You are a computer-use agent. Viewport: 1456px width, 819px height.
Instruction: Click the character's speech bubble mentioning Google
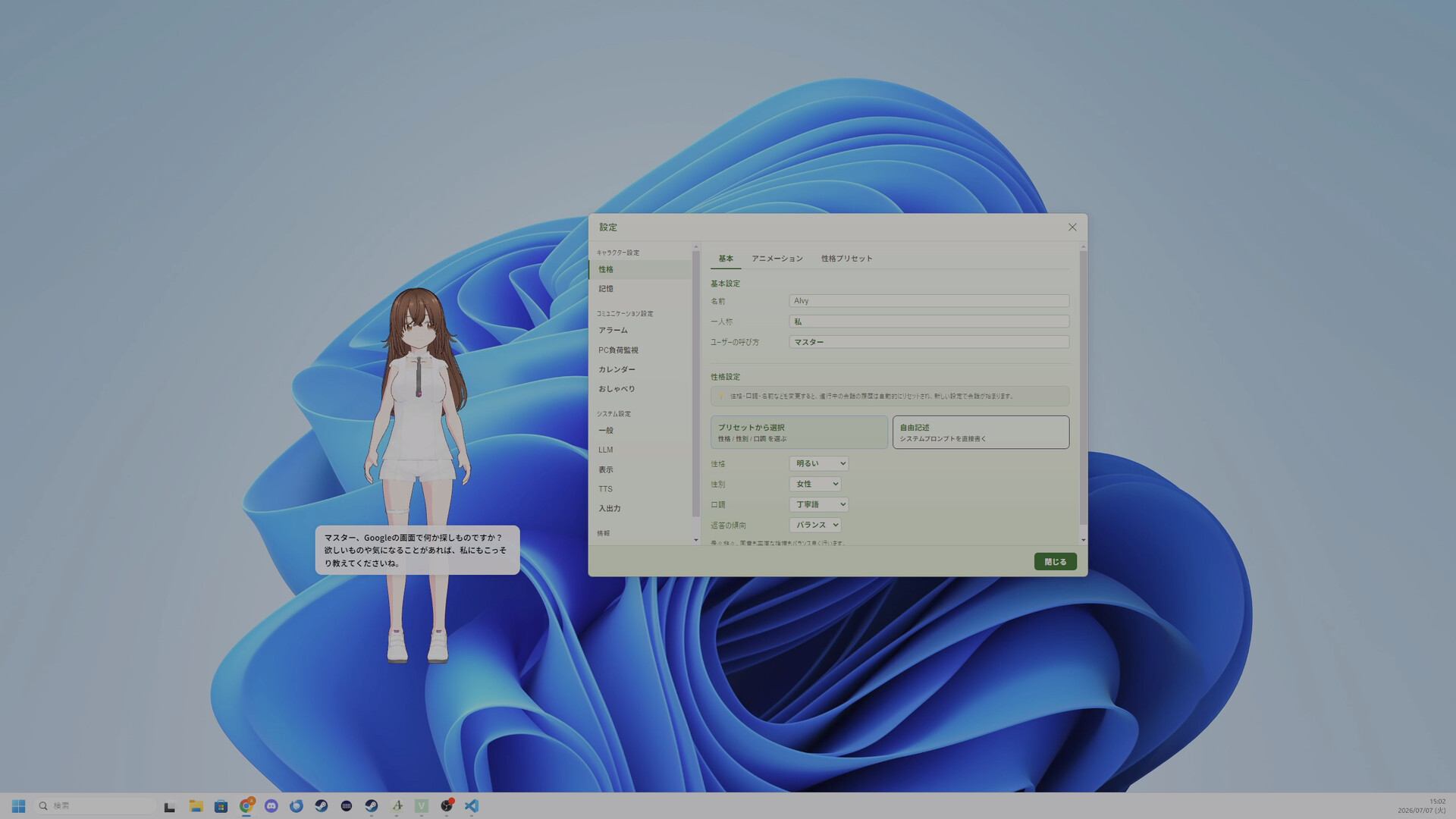[417, 551]
